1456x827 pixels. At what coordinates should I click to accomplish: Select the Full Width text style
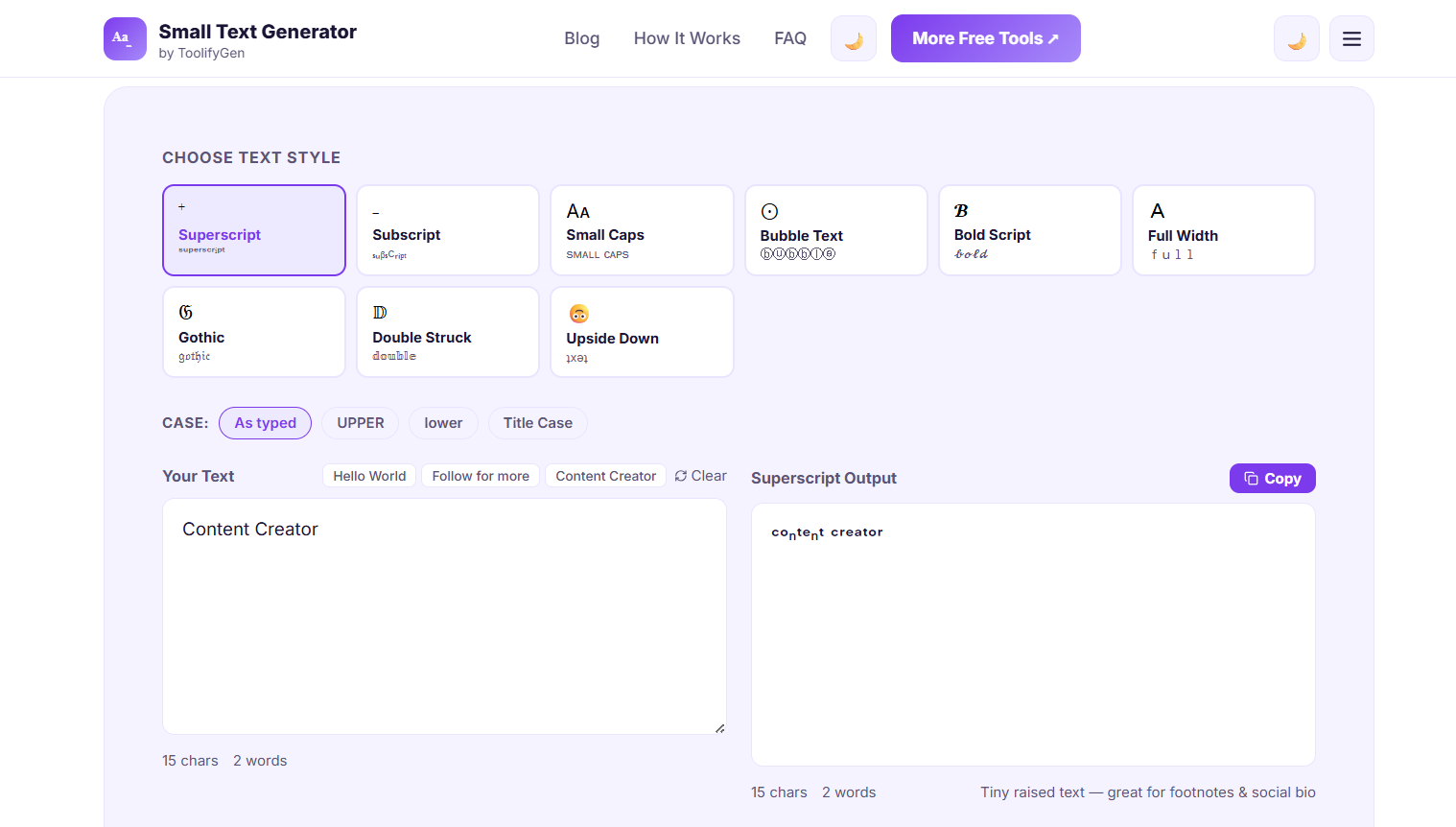pos(1223,230)
